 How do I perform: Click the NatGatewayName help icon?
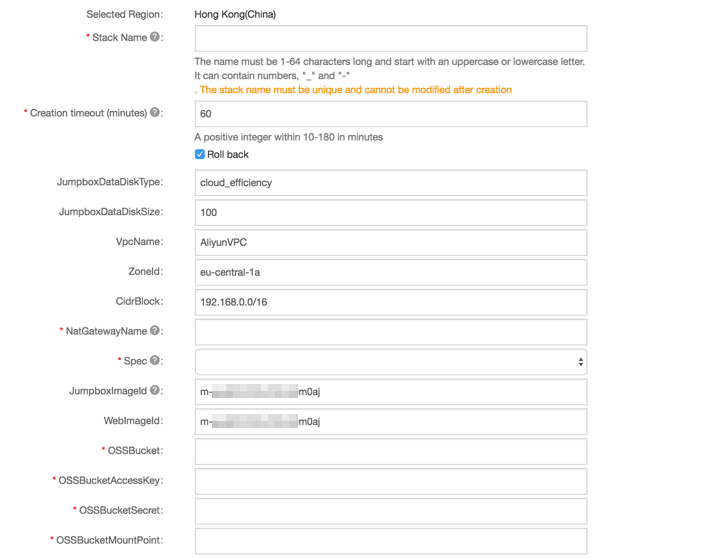(x=154, y=331)
